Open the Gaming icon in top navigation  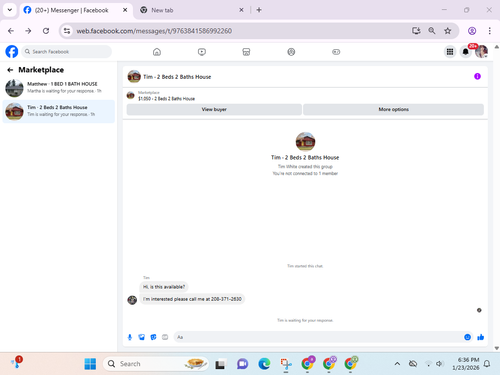tap(336, 52)
